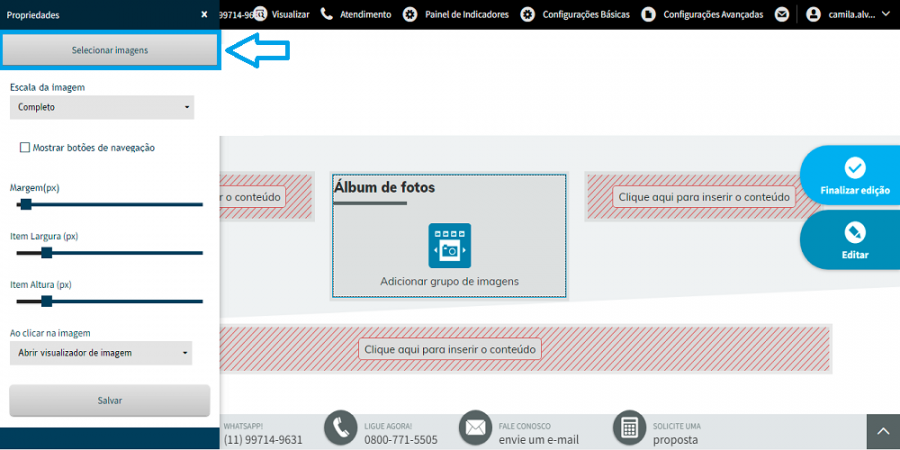Click the calculator icon for Solicite uma proposta
This screenshot has height=450, width=900.
pos(630,428)
